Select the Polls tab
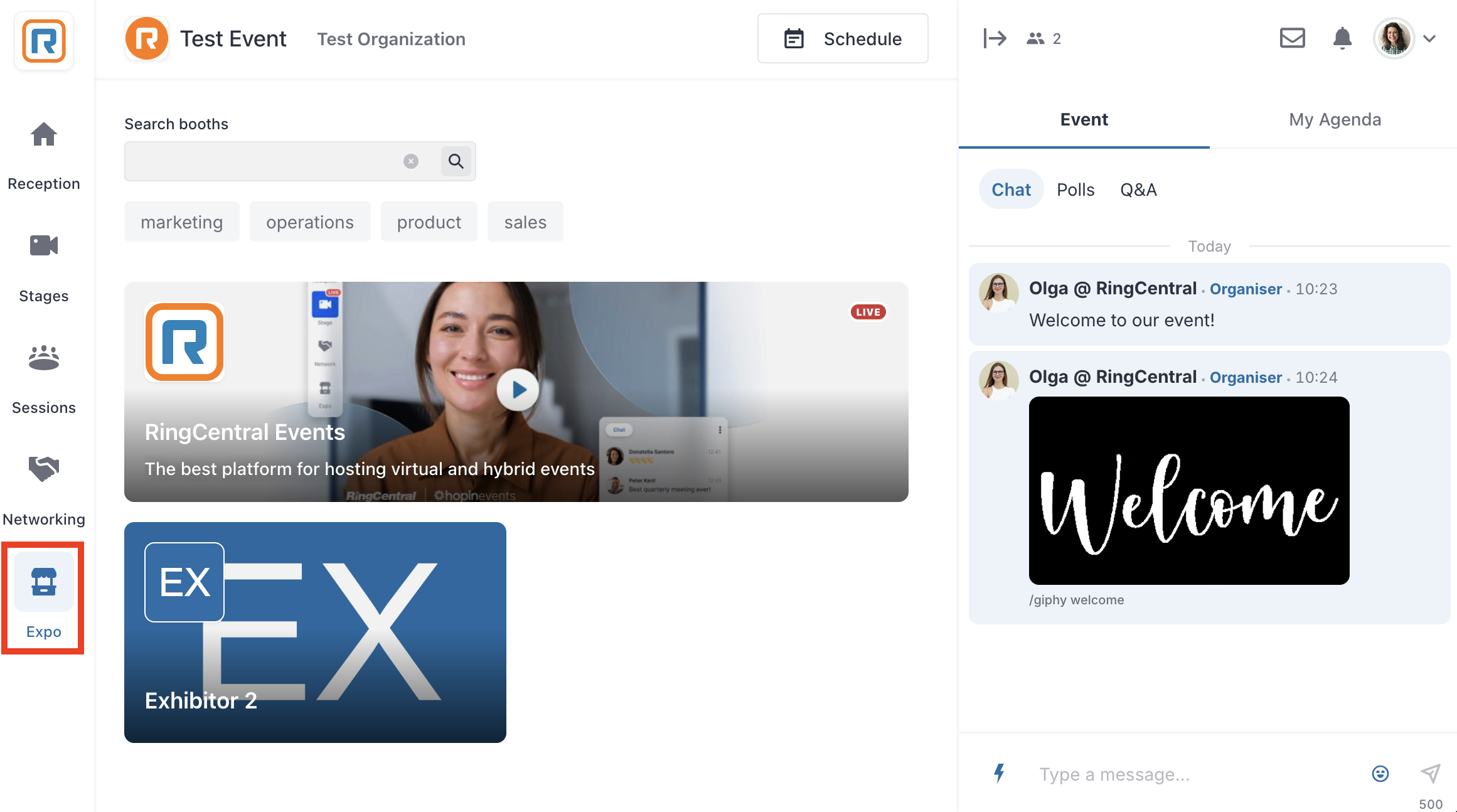 1075,190
